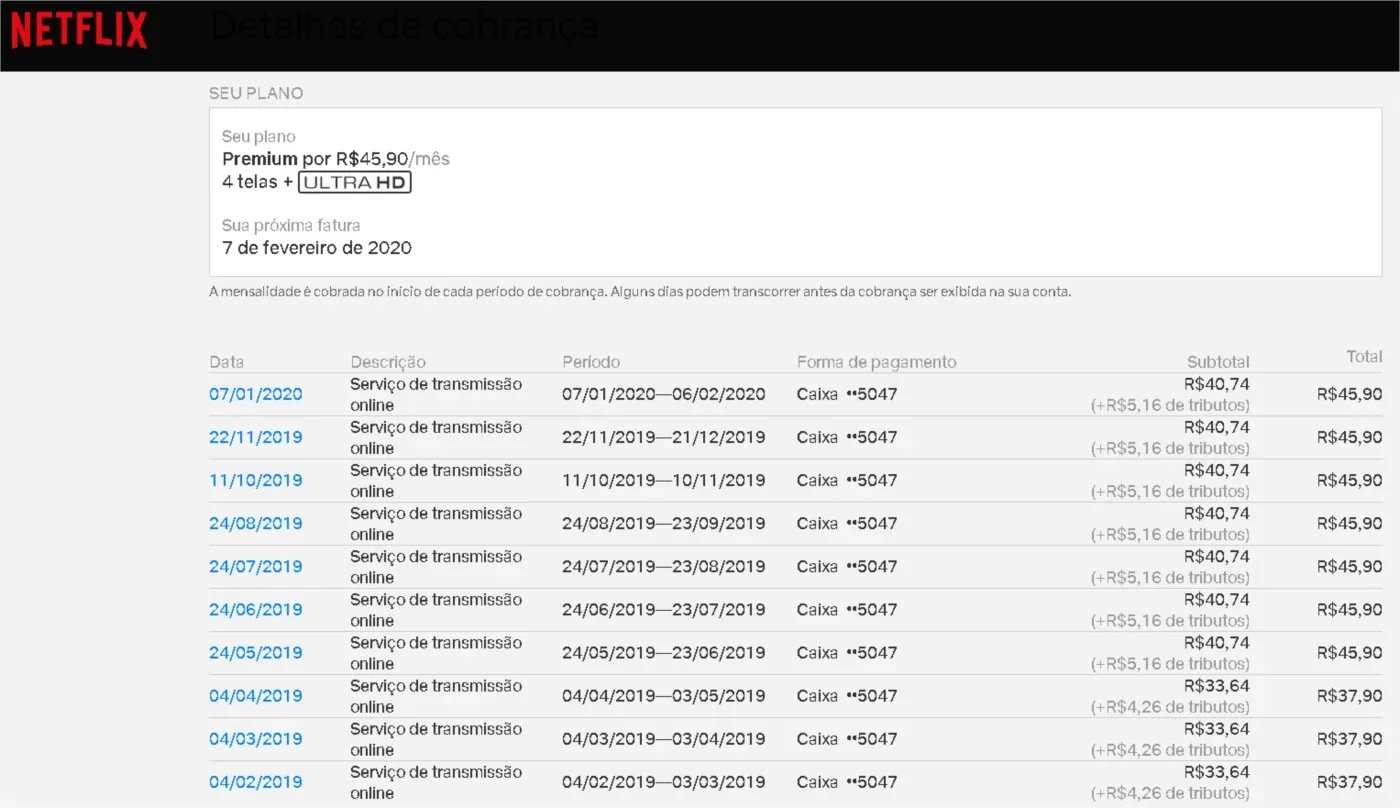The image size is (1400, 808).
Task: Click '7 de fevereiro de 2020' date
Action: coord(317,248)
